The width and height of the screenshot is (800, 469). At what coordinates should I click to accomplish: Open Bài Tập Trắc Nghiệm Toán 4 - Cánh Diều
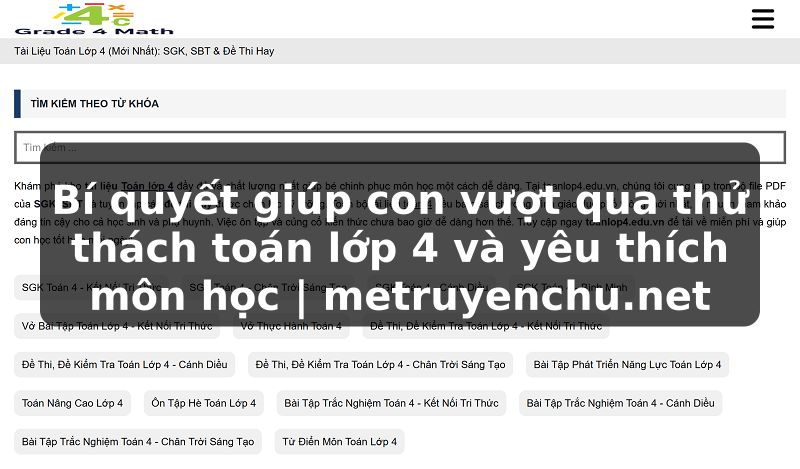point(620,403)
